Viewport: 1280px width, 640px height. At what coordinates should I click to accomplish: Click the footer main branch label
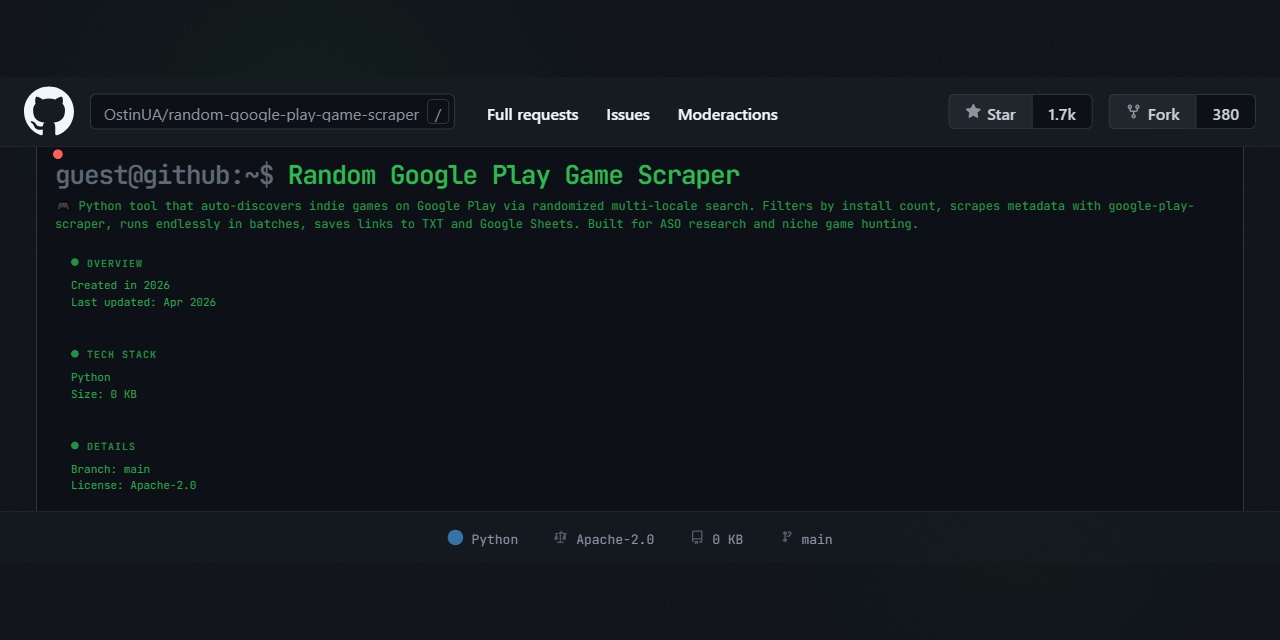[817, 539]
